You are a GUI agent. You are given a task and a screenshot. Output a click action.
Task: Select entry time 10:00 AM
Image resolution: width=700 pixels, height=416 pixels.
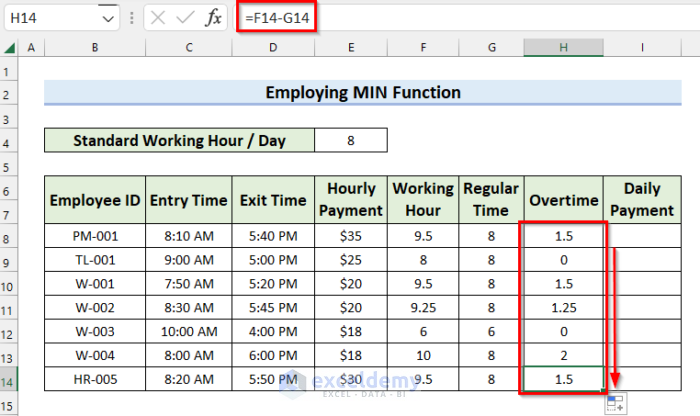189,331
